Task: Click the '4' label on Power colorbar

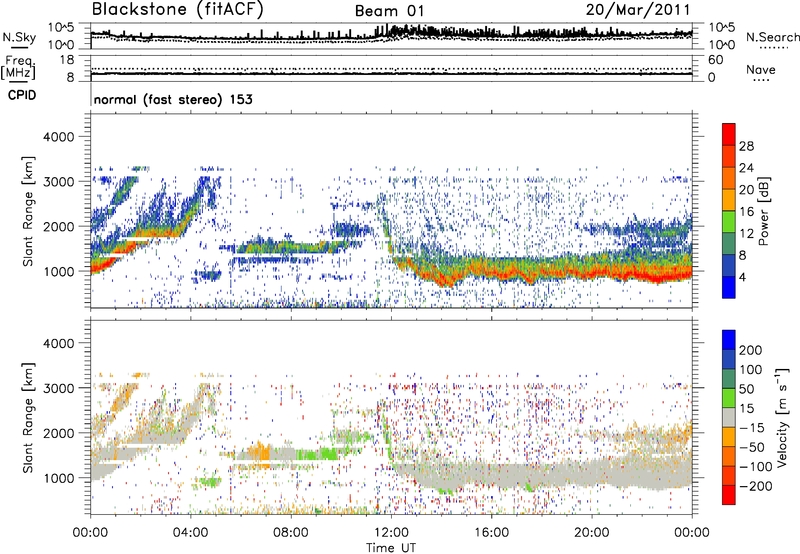Action: click(x=742, y=278)
